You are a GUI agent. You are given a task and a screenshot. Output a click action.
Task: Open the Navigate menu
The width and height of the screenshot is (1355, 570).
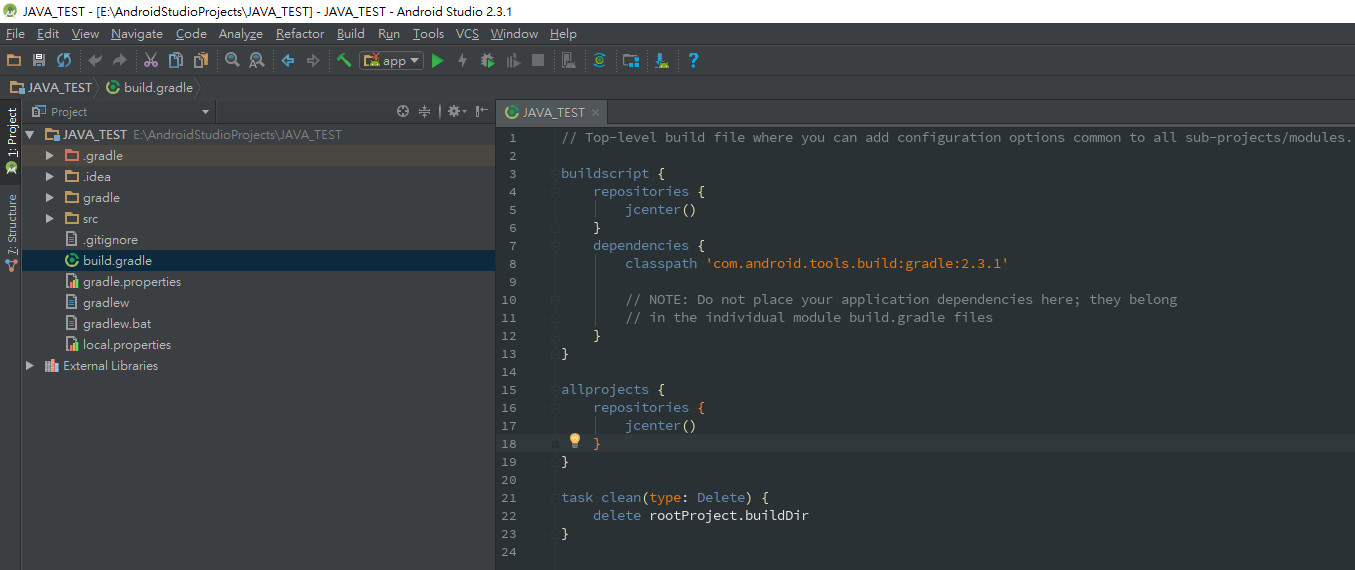137,34
